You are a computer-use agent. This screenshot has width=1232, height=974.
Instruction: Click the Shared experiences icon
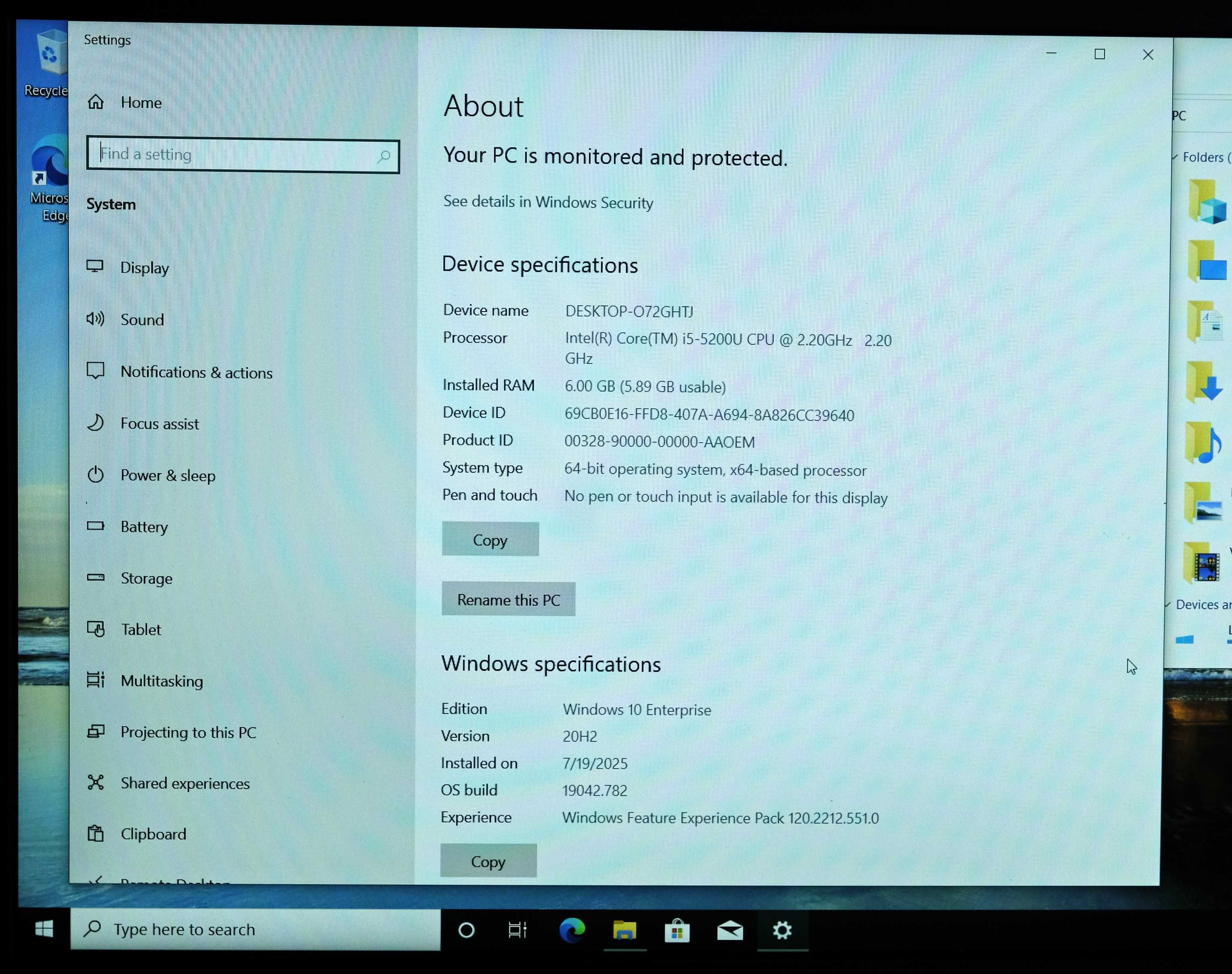[95, 782]
